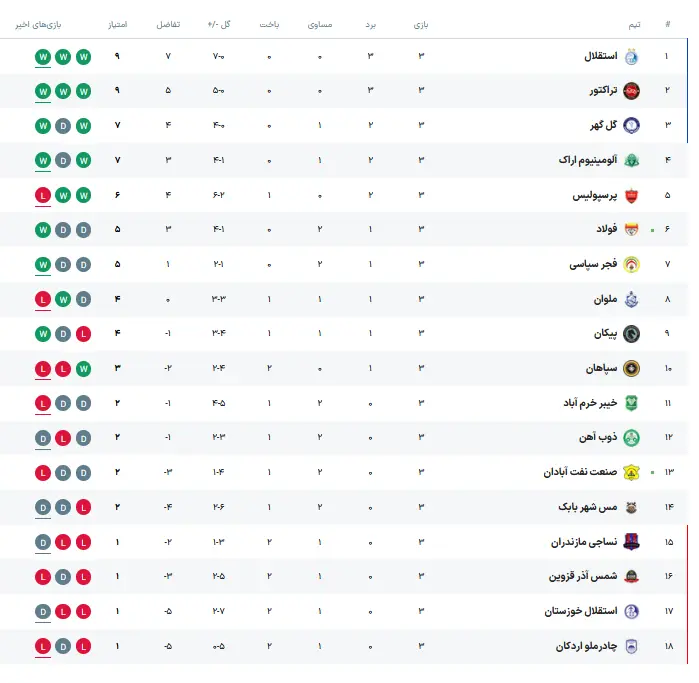Sort by تفاضل column header
The width and height of the screenshot is (699, 683).
168,25
